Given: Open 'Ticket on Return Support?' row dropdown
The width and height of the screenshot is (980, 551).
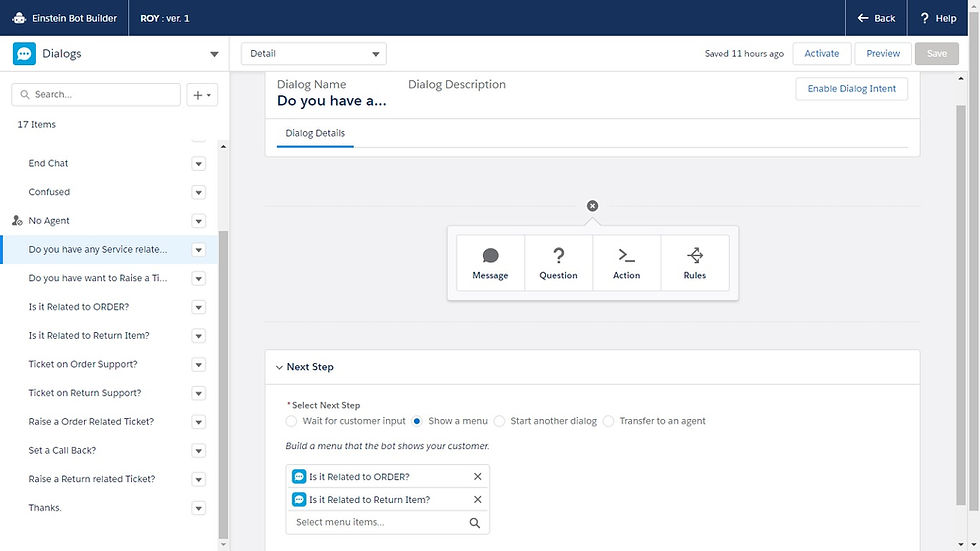Looking at the screenshot, I should (199, 394).
